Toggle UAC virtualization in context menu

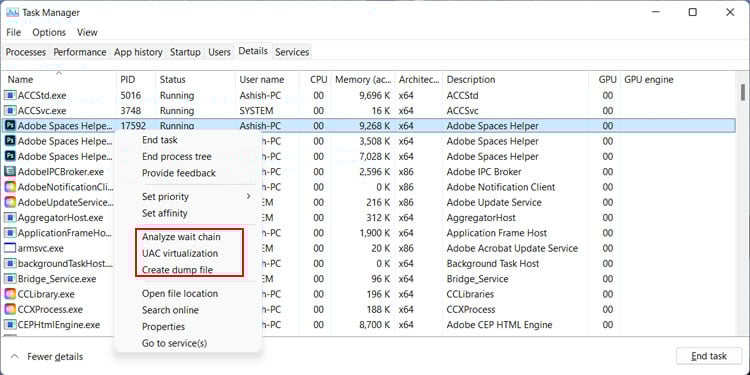coord(180,253)
